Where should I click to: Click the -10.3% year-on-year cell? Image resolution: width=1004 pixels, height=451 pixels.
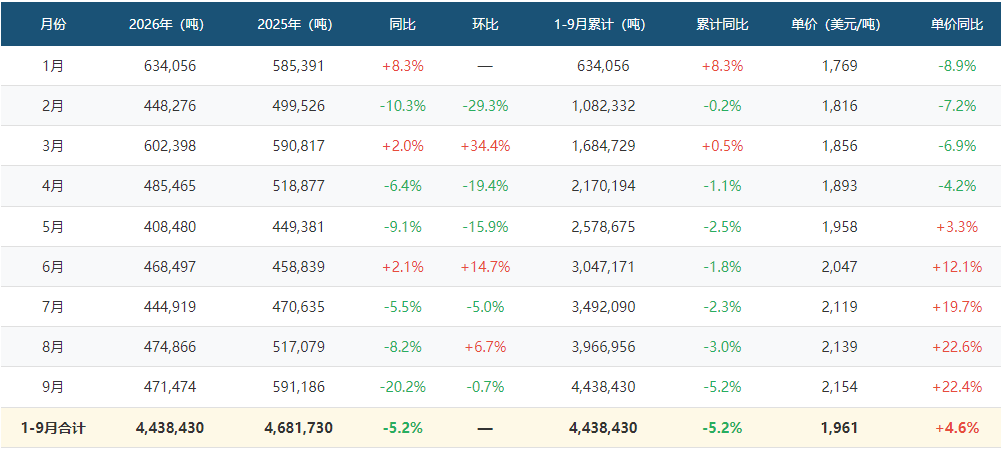point(403,106)
